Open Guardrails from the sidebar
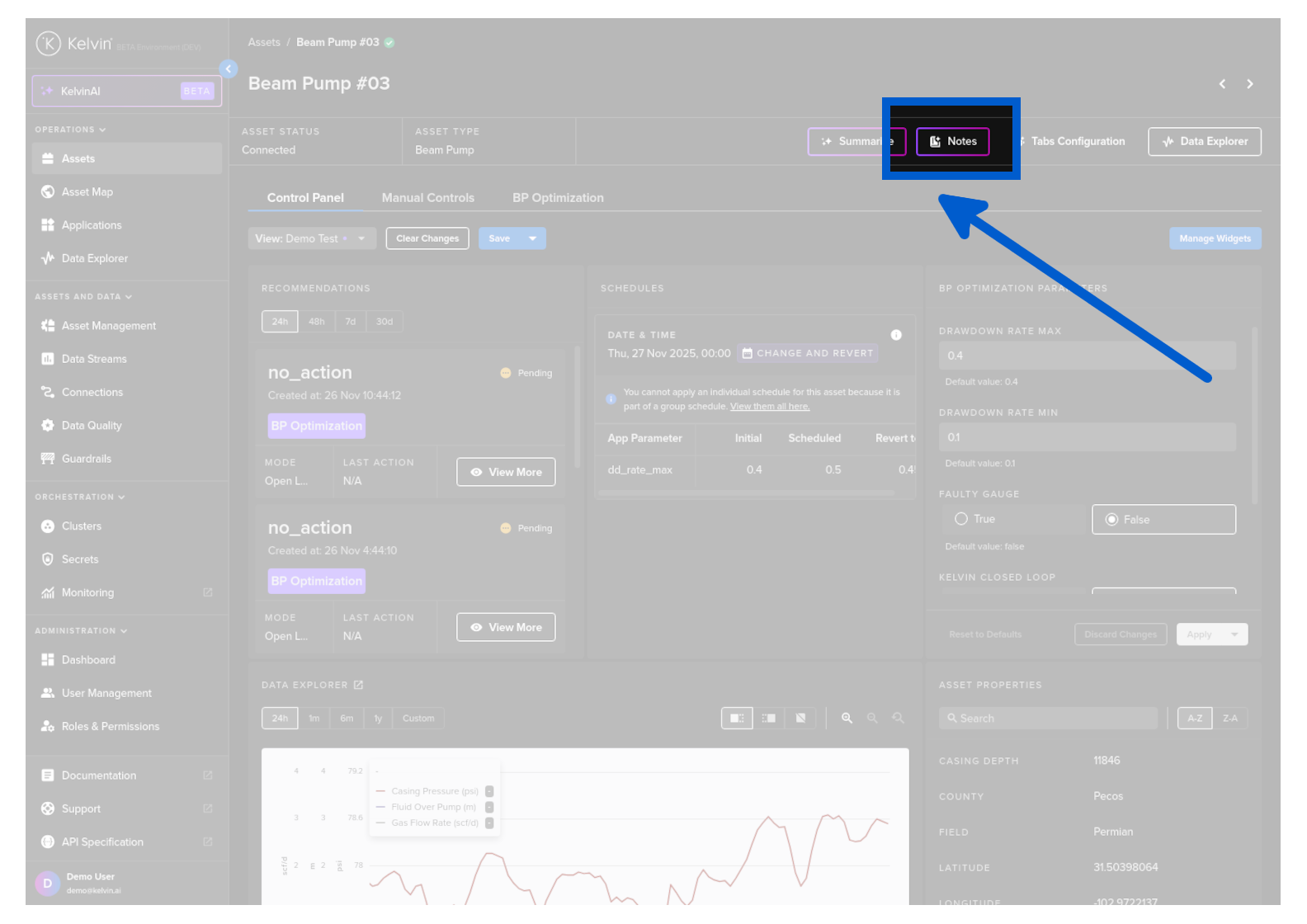The height and width of the screenshot is (924, 1307). [86, 459]
